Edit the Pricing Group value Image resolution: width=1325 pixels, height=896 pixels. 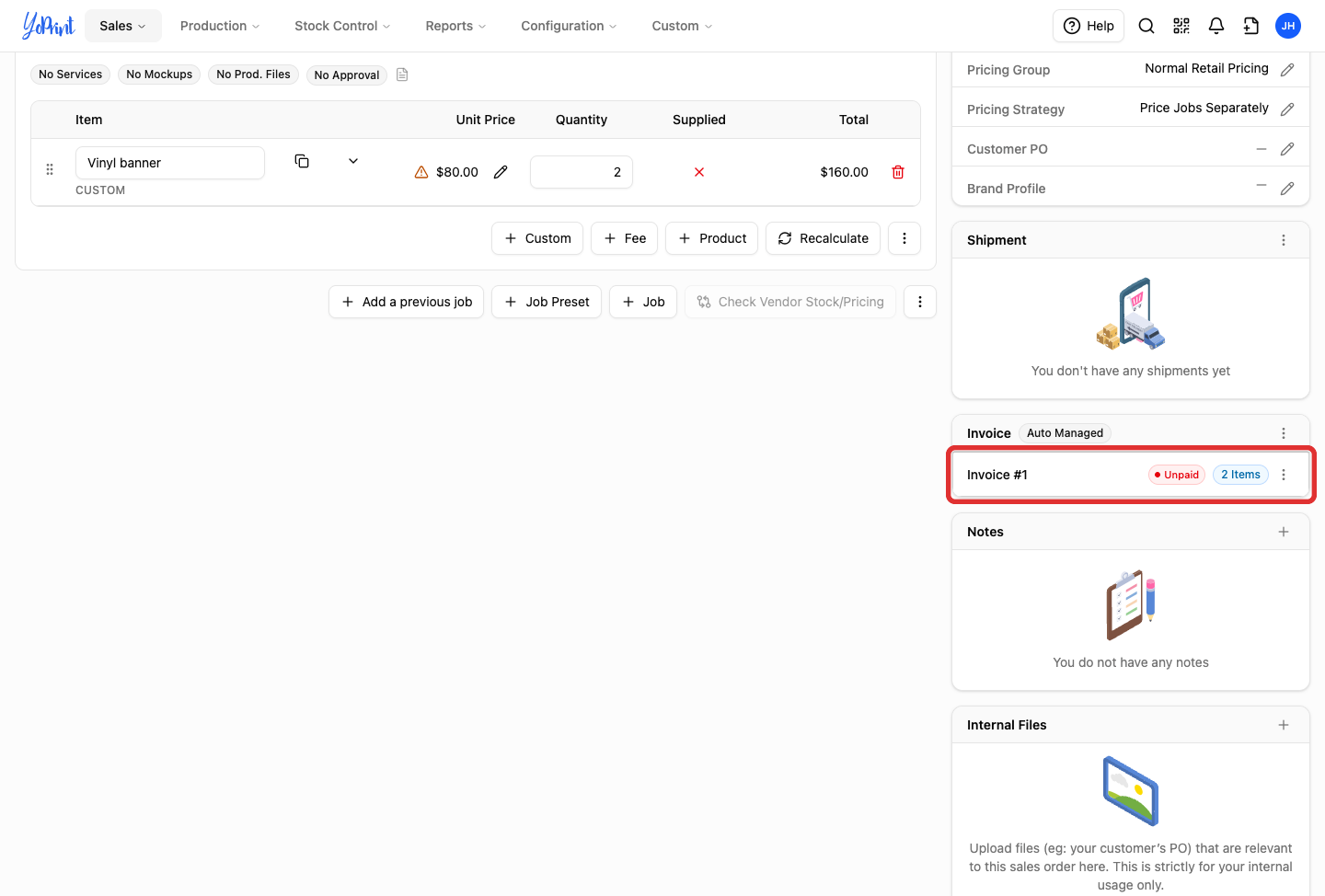click(1287, 69)
